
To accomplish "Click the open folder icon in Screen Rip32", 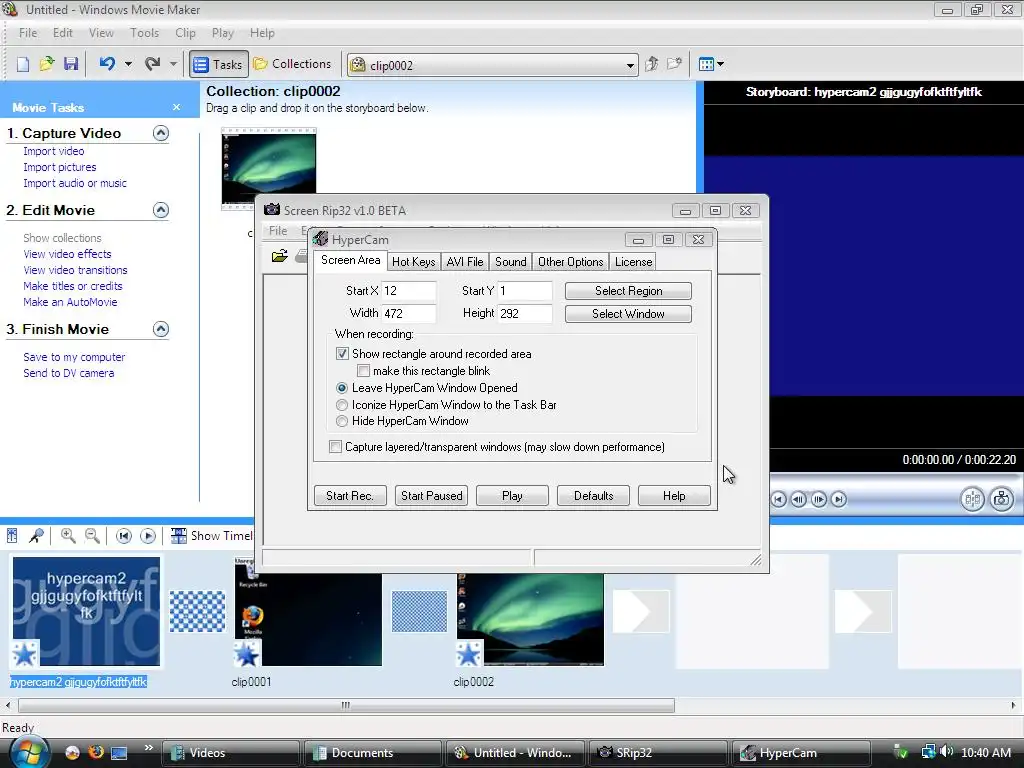I will (280, 256).
